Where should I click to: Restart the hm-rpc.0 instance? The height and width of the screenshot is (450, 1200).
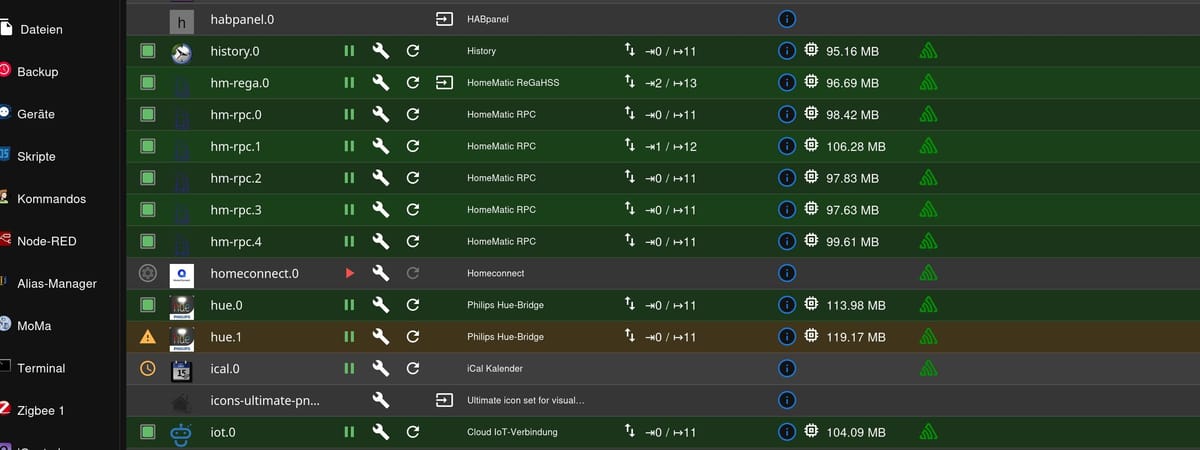[412, 115]
